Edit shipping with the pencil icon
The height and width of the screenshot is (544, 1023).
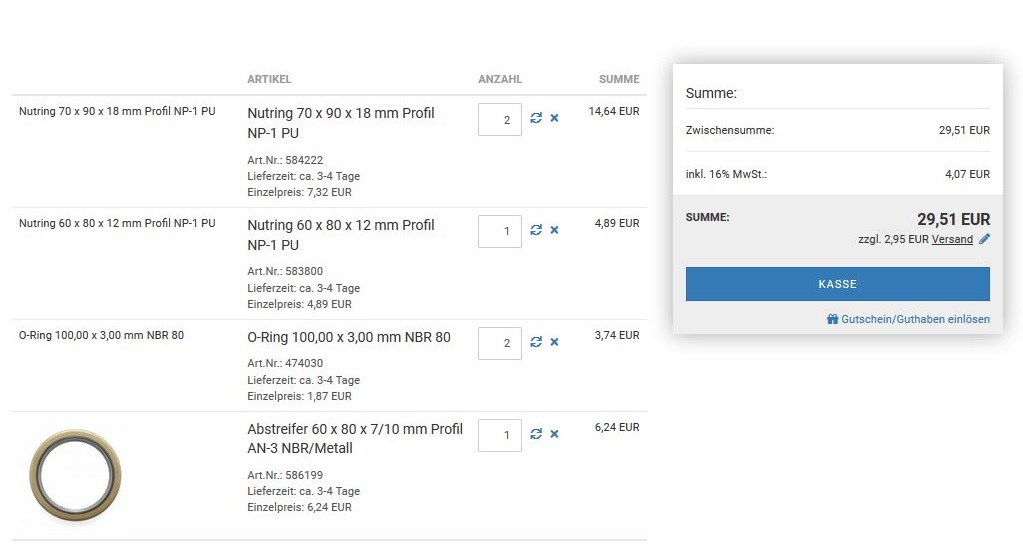coord(984,239)
